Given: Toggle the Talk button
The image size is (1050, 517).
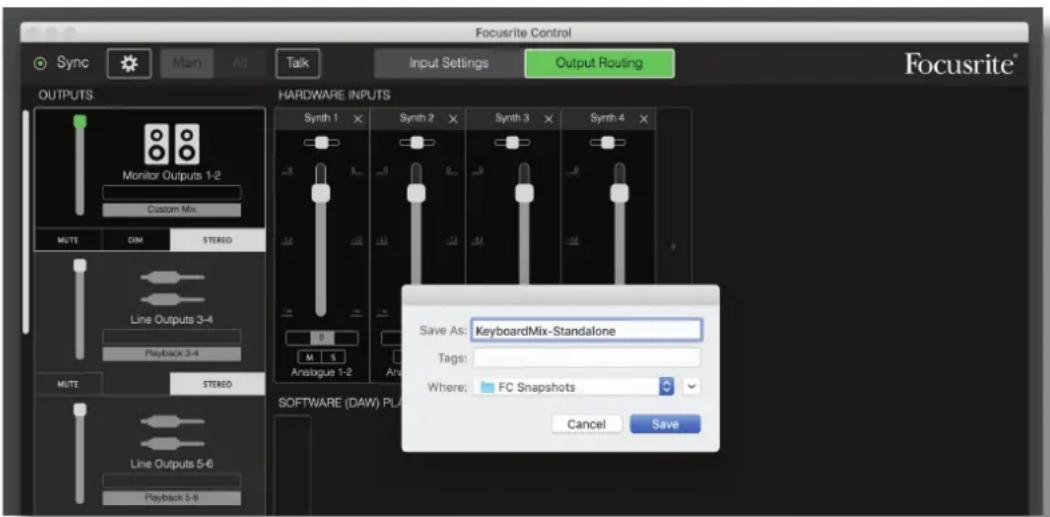Looking at the screenshot, I should (x=298, y=64).
